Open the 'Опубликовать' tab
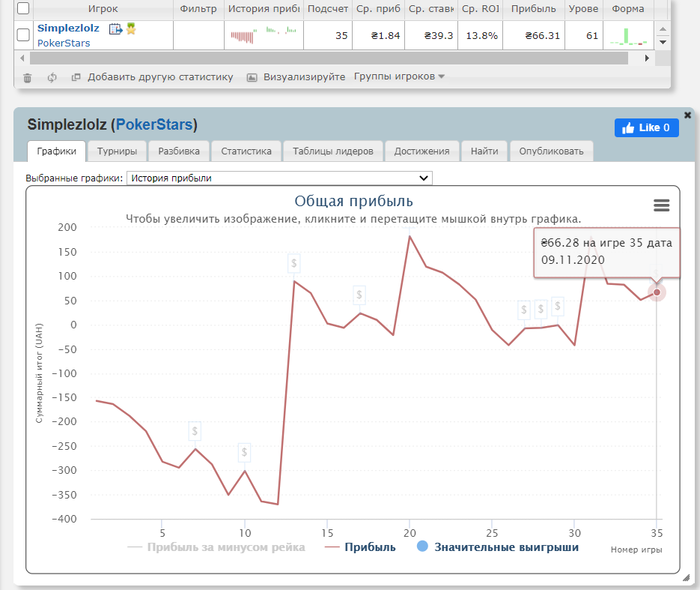The image size is (700, 590). pos(551,151)
